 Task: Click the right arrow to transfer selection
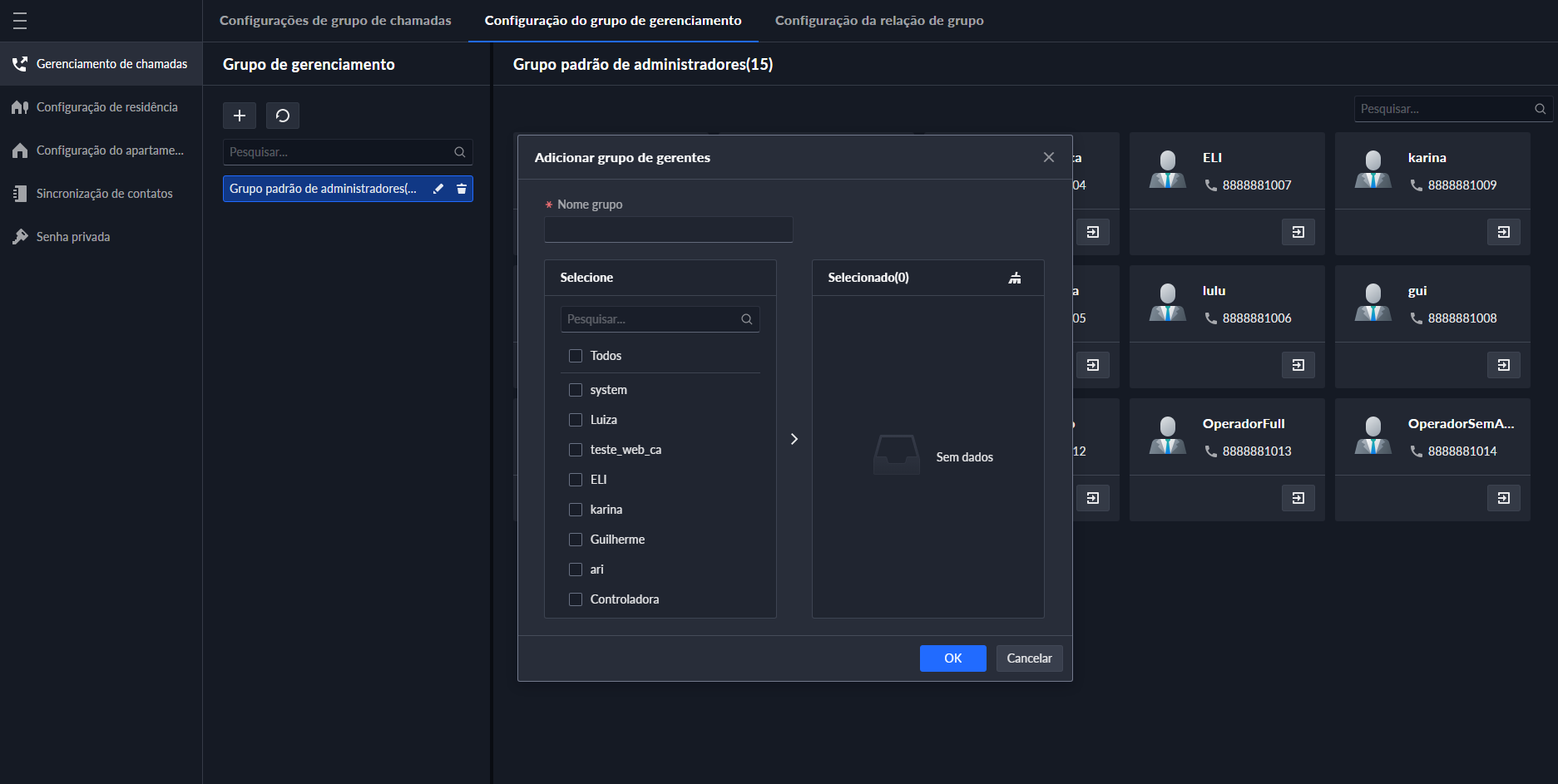pyautogui.click(x=794, y=439)
